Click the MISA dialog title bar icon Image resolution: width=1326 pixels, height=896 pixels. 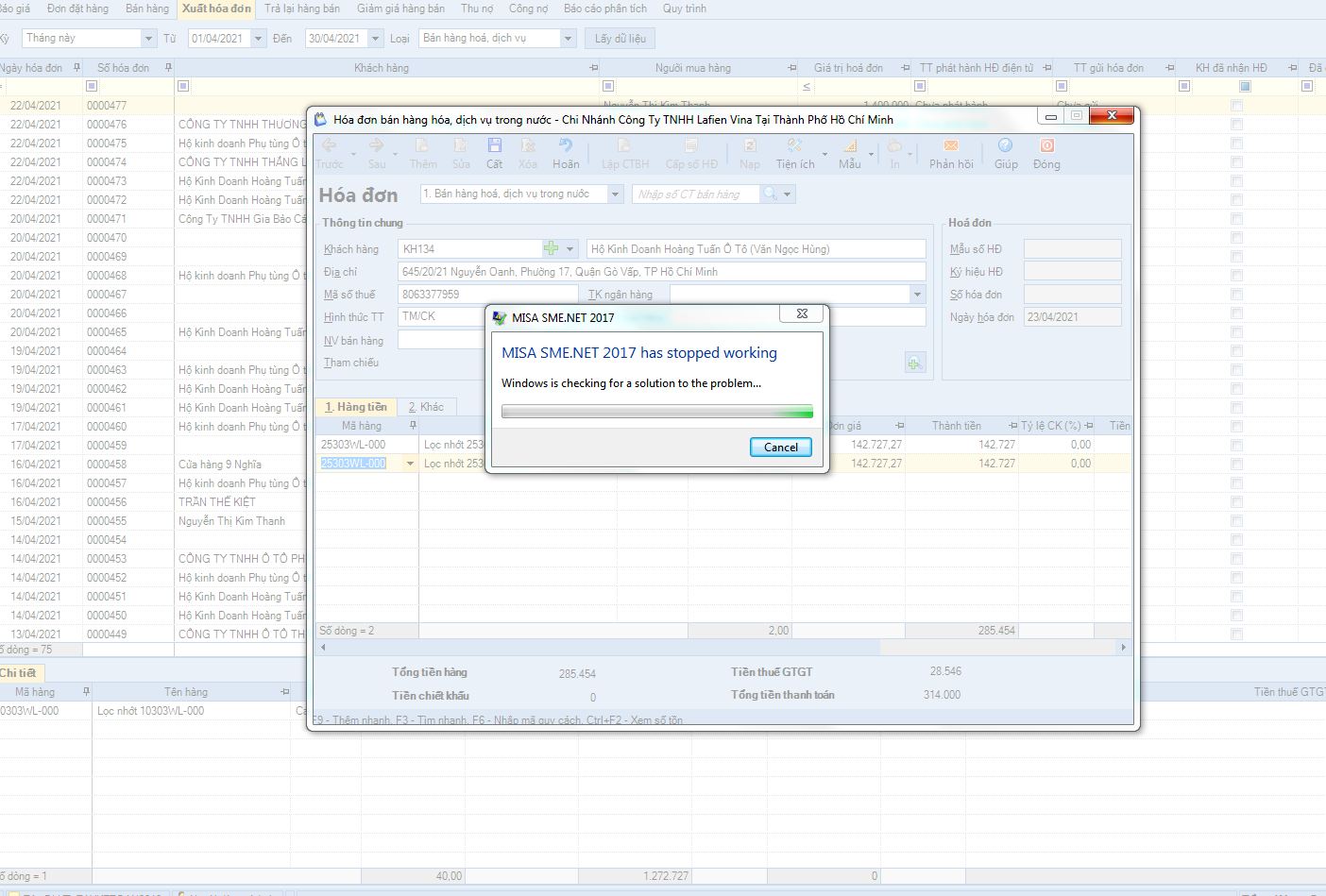501,317
